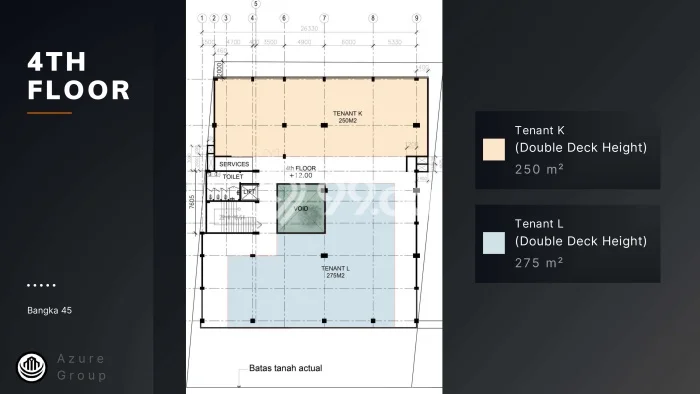
Task: Click the SERVICES room label
Action: coord(234,164)
